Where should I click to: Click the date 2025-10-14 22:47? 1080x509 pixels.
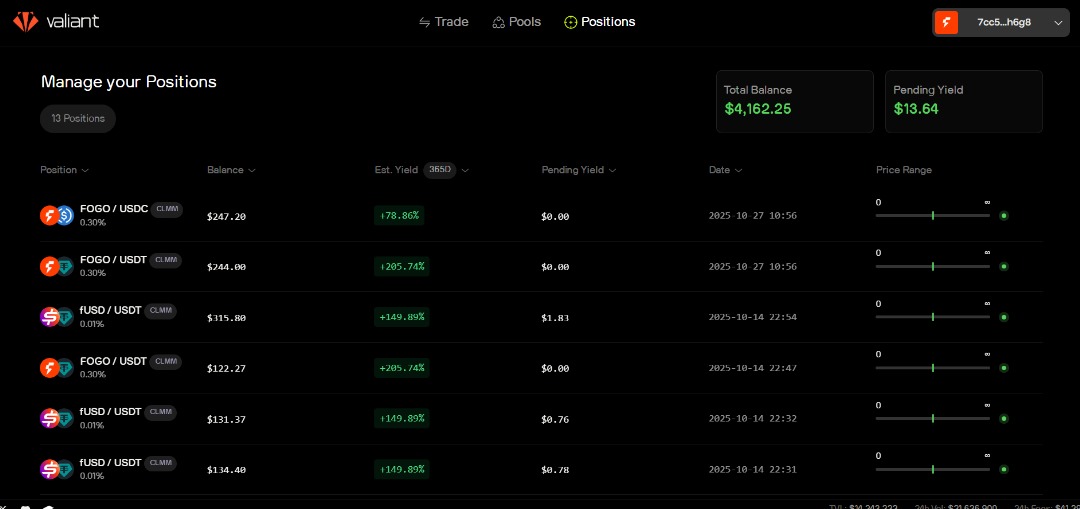pyautogui.click(x=753, y=368)
